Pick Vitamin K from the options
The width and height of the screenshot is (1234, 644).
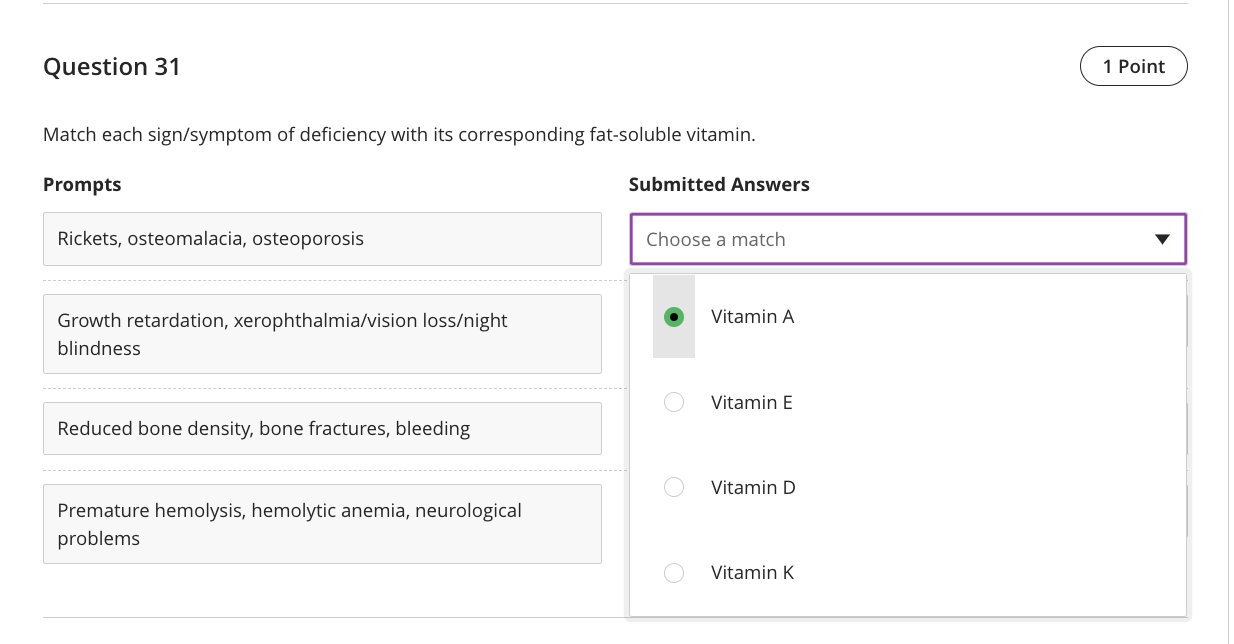pyautogui.click(x=674, y=572)
